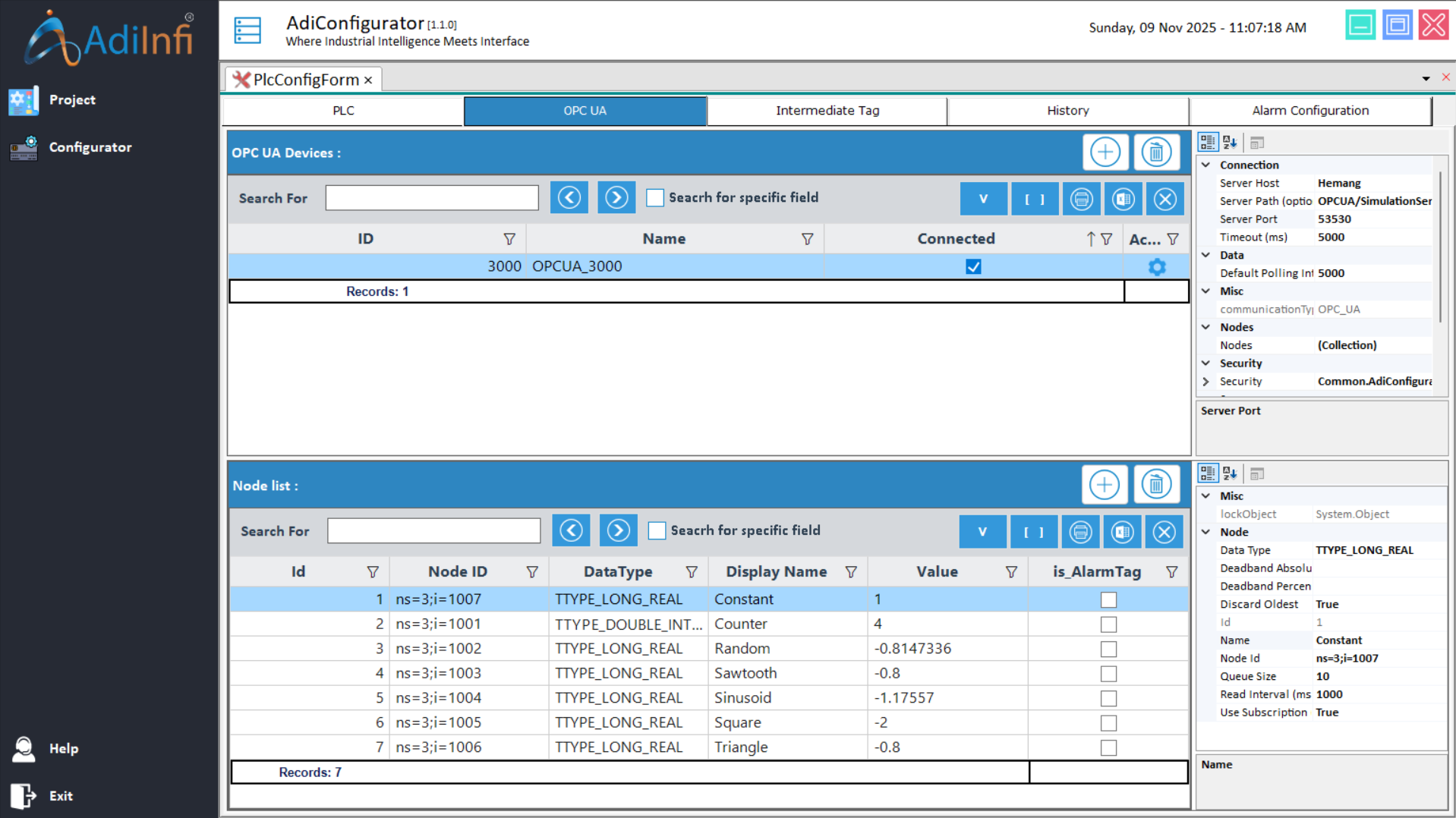The image size is (1456, 818).
Task: Go to previous search result in Node list
Action: click(x=571, y=530)
